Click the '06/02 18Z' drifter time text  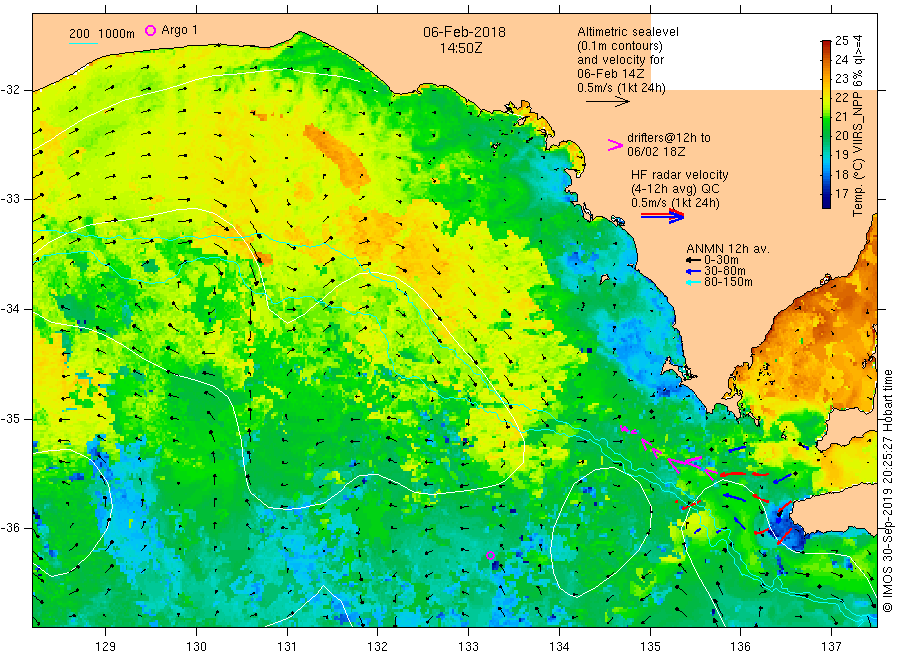coord(656,152)
